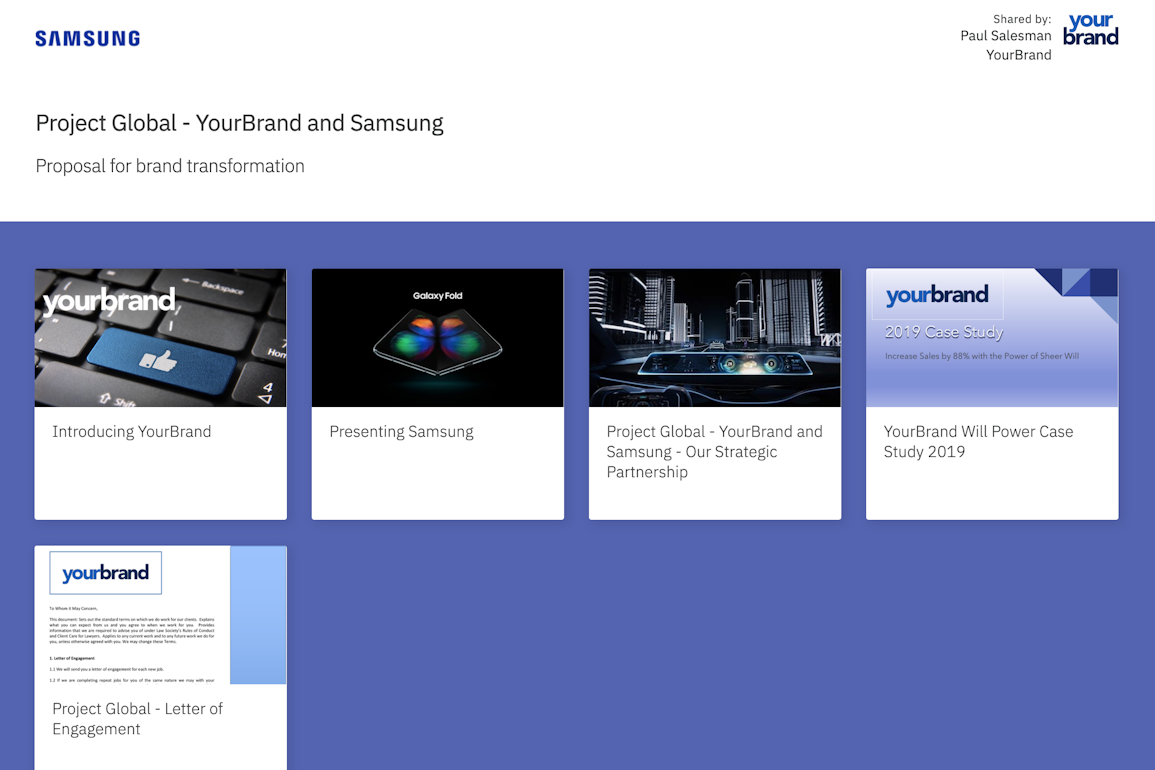Select the 'Introducing YourBrand' card title
The width and height of the screenshot is (1155, 770).
(132, 432)
